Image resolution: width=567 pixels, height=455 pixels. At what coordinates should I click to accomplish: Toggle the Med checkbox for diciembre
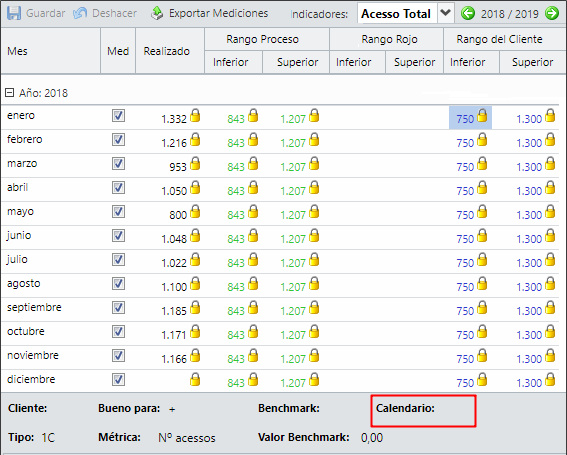(x=118, y=380)
